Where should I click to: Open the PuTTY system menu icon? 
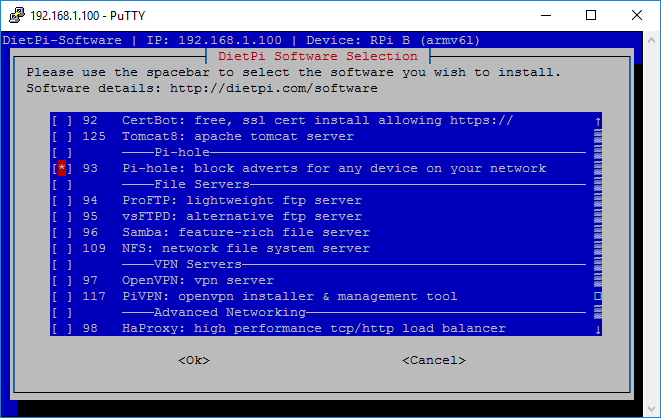coord(17,15)
